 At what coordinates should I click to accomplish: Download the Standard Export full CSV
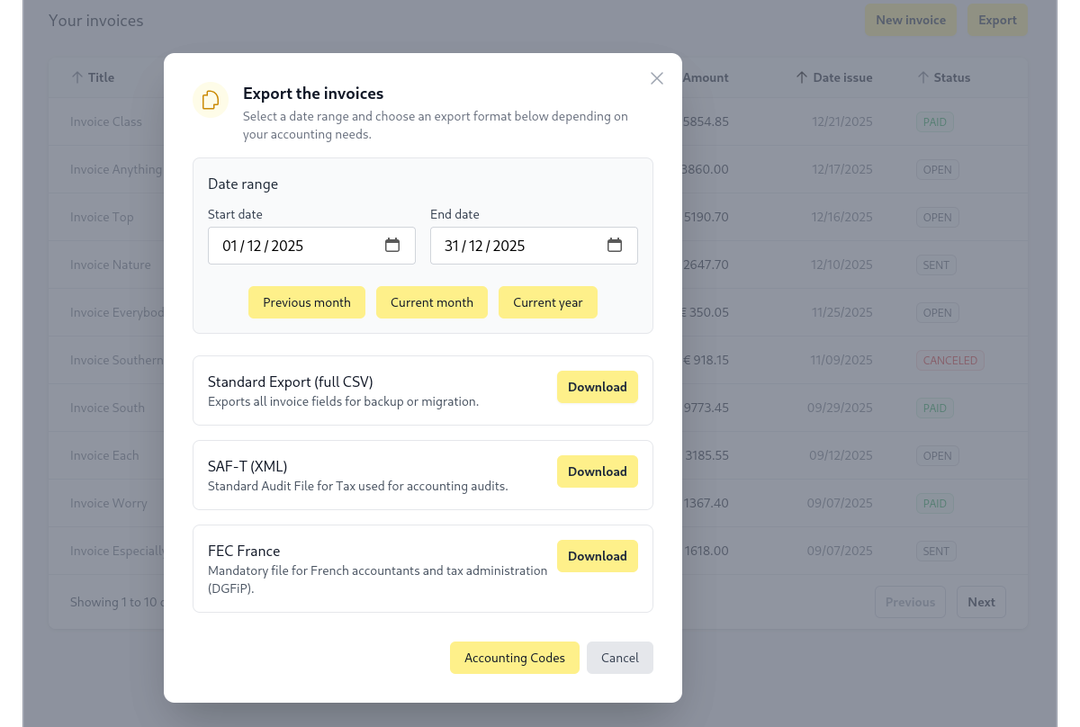coord(597,387)
